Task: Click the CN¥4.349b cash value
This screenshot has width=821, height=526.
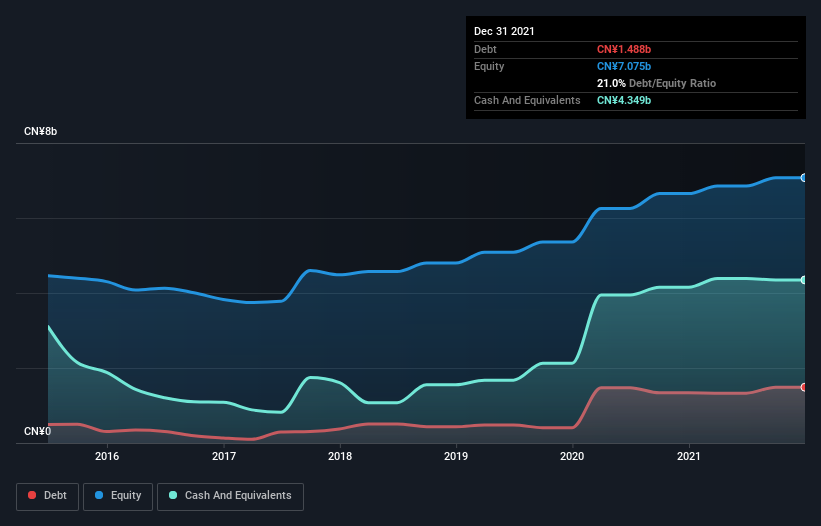Action: (624, 100)
